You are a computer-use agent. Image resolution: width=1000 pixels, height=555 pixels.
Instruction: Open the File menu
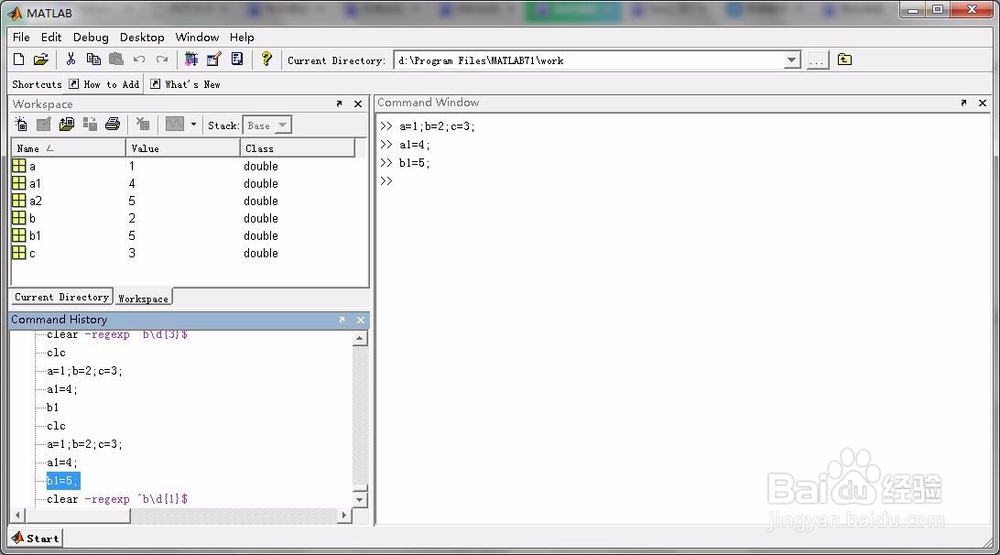[21, 37]
